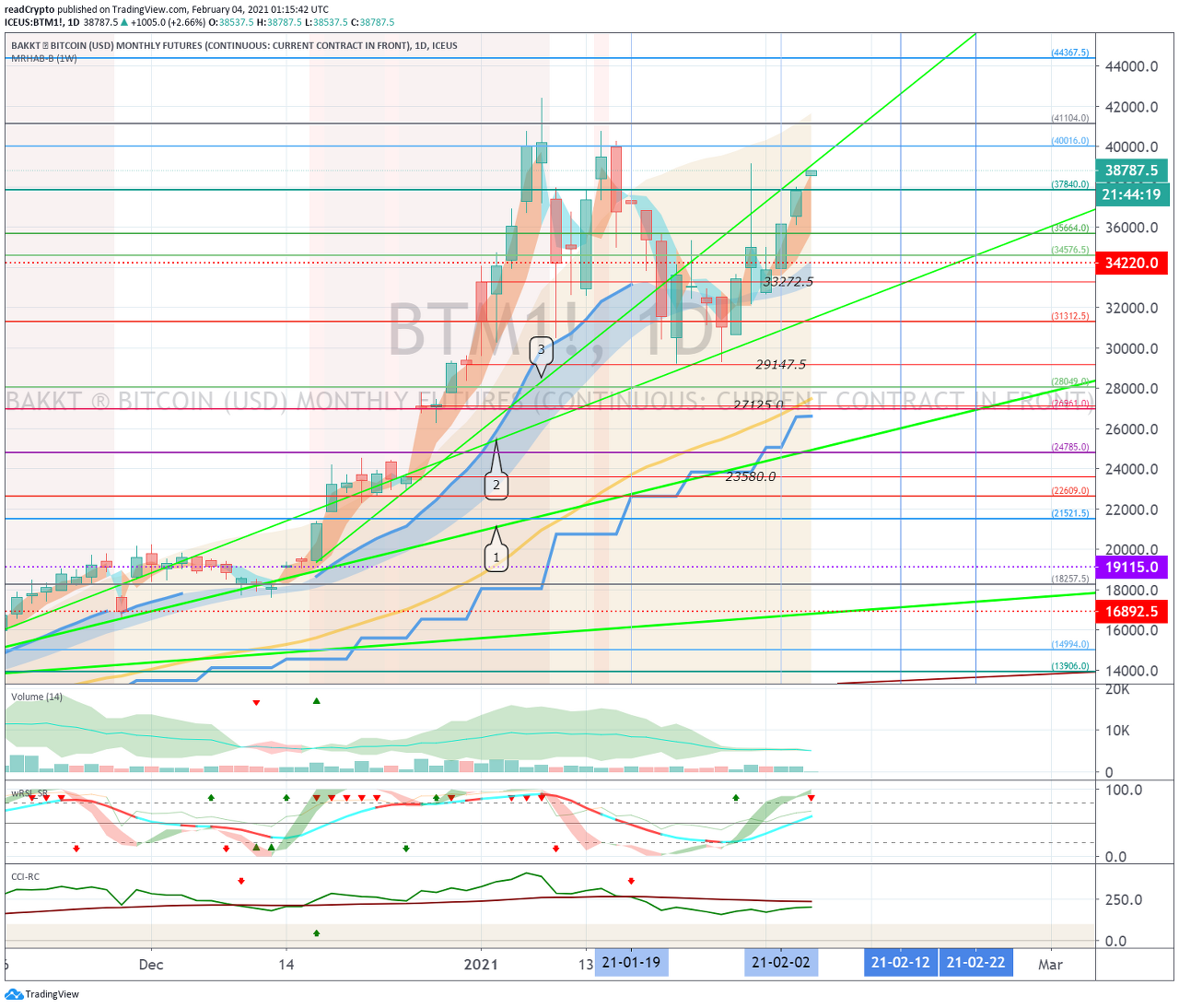Click the (14994.0) level label

[1069, 644]
